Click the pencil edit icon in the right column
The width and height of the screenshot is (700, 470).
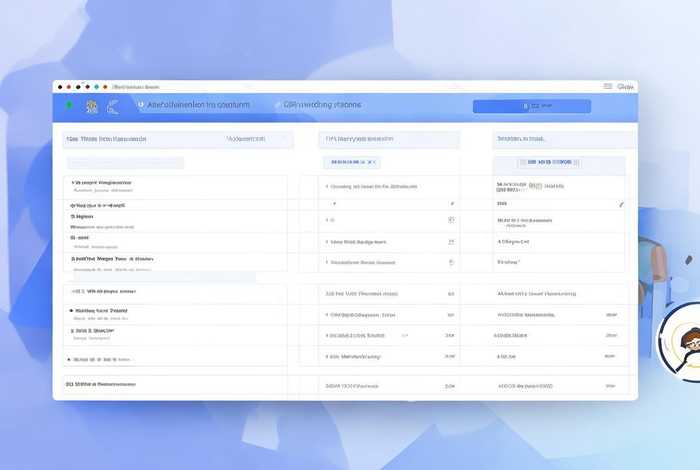click(x=621, y=204)
